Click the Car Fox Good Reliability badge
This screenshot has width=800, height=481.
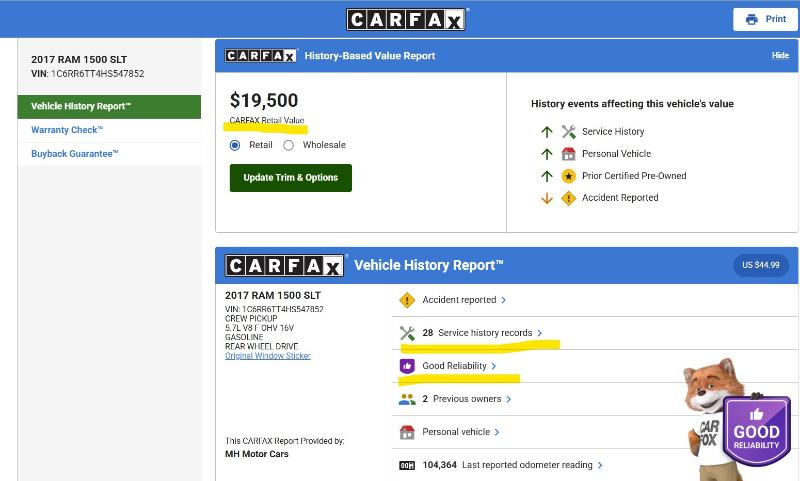(x=756, y=431)
